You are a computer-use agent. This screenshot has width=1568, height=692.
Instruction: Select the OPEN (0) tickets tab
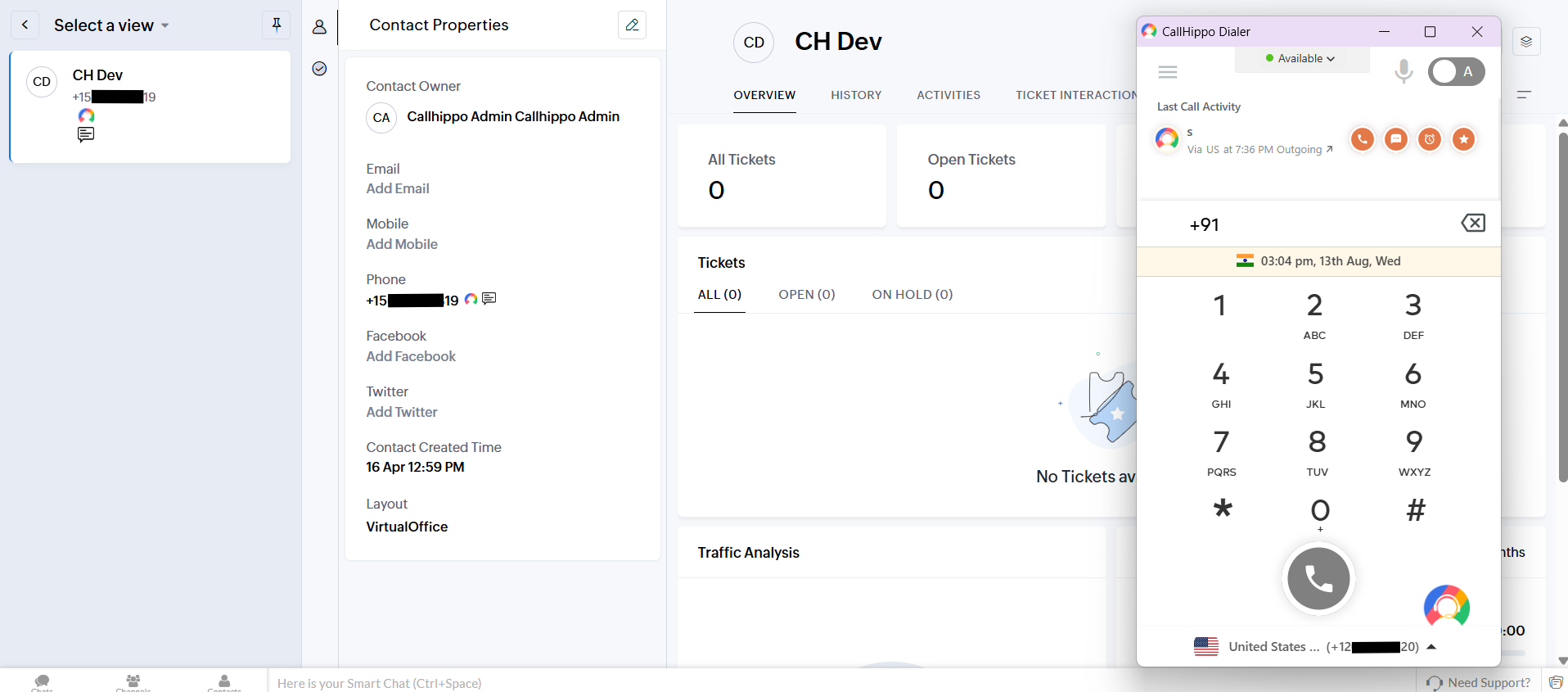[x=807, y=295]
